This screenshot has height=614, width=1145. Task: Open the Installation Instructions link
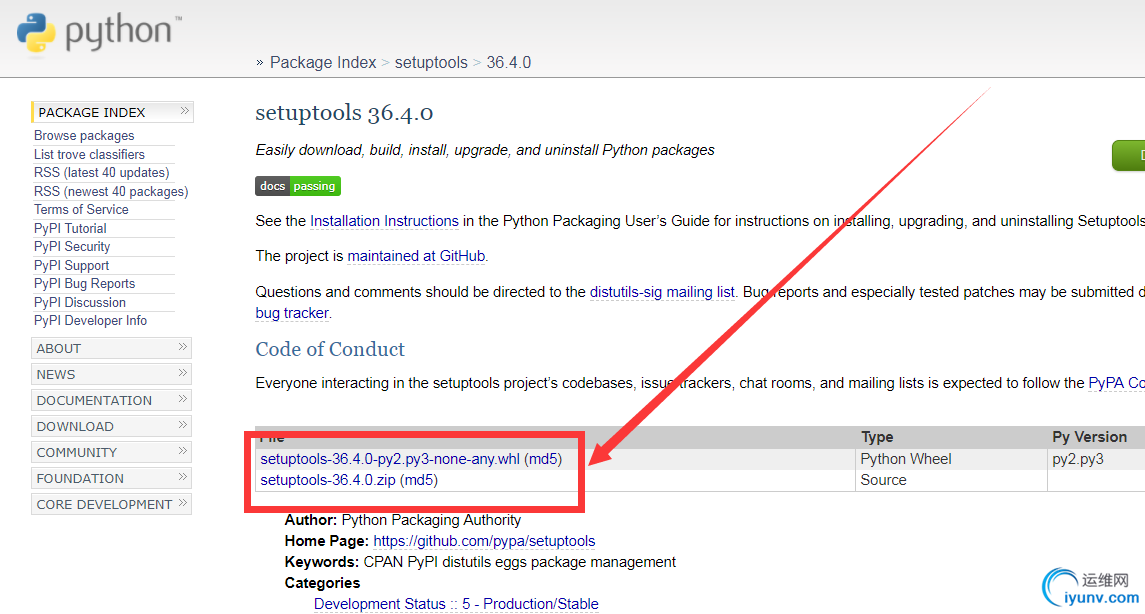point(384,221)
